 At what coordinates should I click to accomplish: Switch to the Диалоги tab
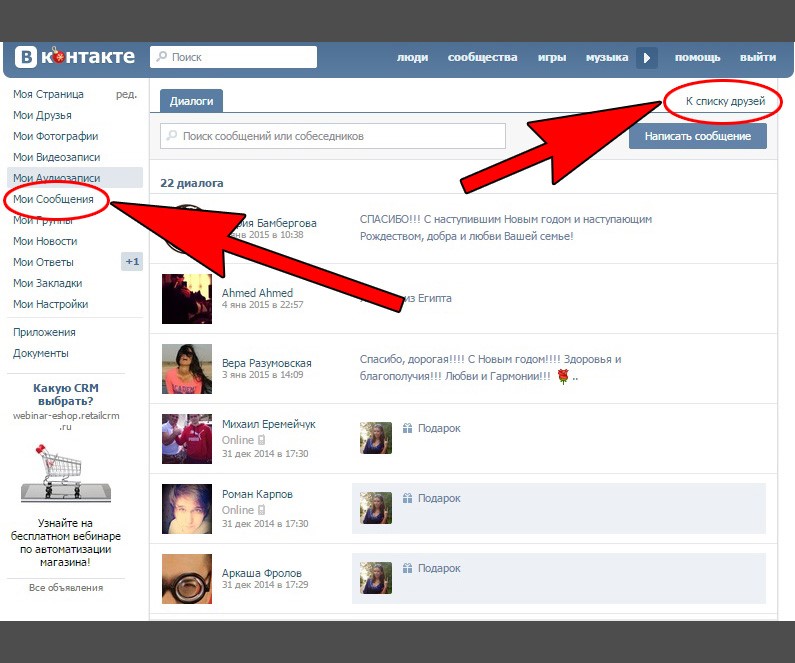tap(191, 101)
